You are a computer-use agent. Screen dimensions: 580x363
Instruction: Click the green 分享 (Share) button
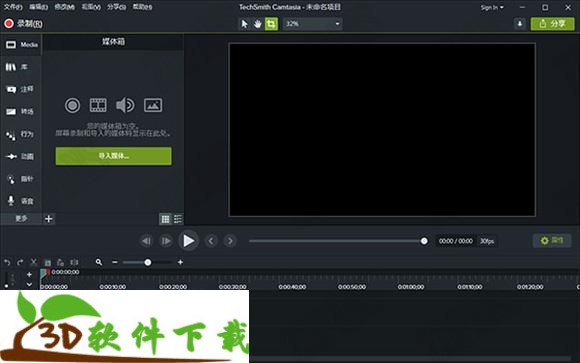[553, 24]
